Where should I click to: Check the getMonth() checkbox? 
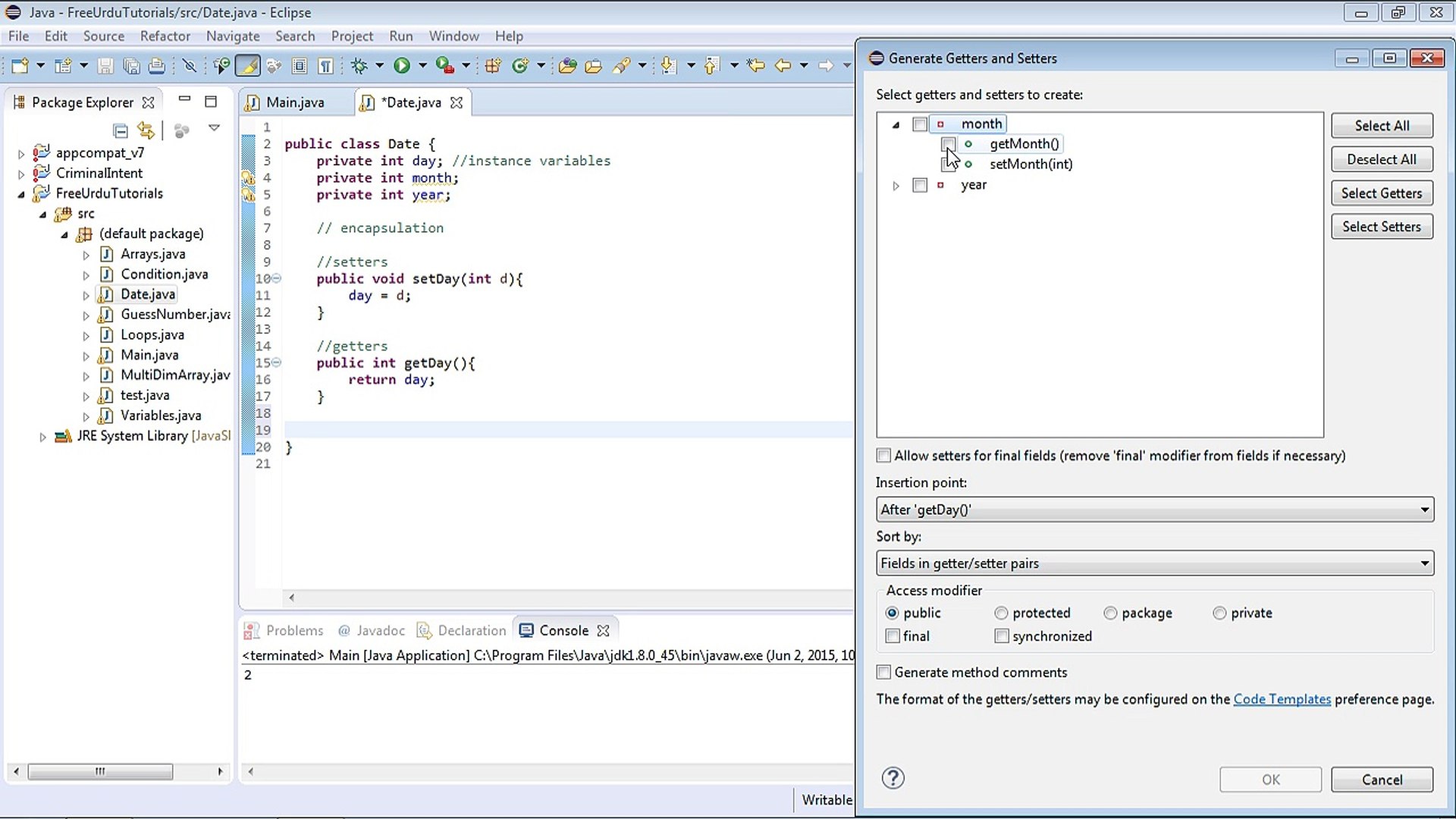click(x=948, y=143)
